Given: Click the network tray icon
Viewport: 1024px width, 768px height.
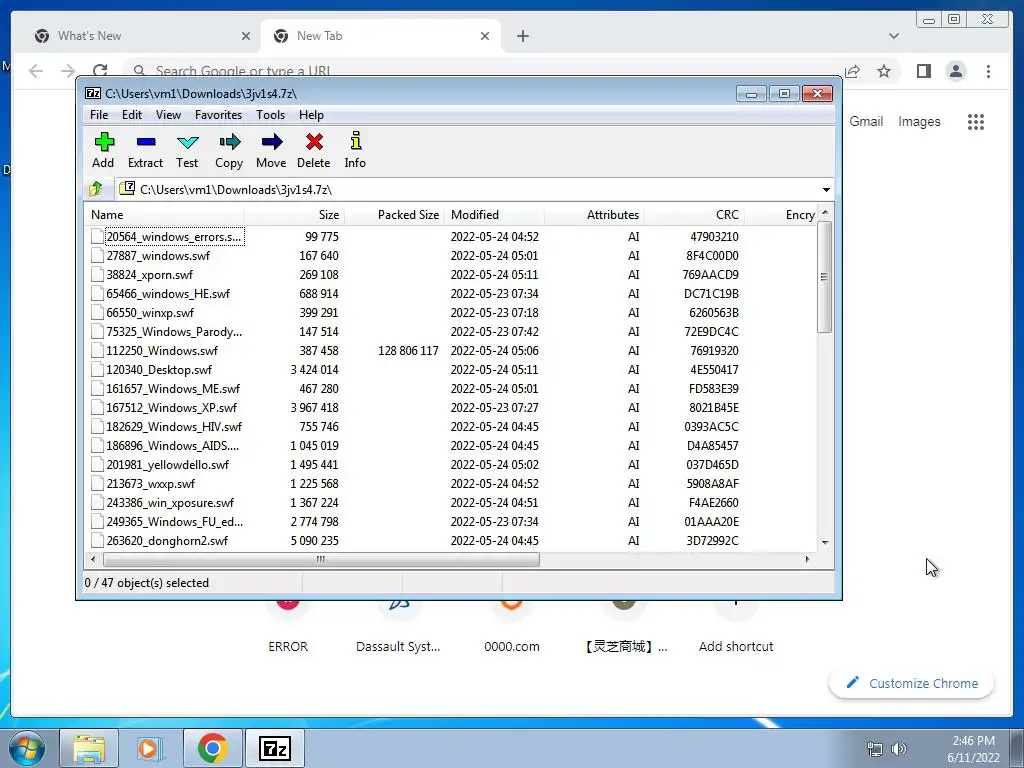Looking at the screenshot, I should pos(874,749).
